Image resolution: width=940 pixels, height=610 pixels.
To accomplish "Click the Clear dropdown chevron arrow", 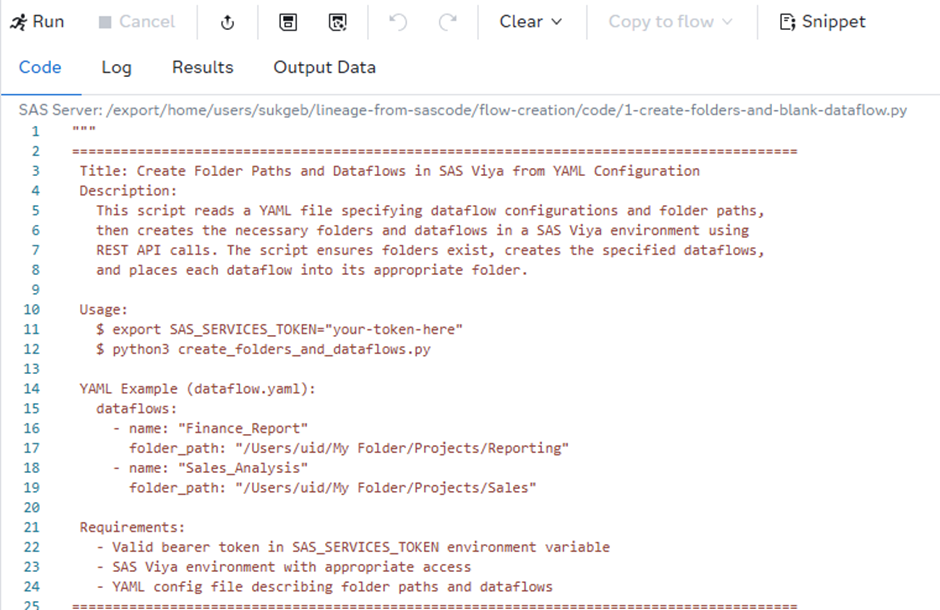I will tap(557, 22).
